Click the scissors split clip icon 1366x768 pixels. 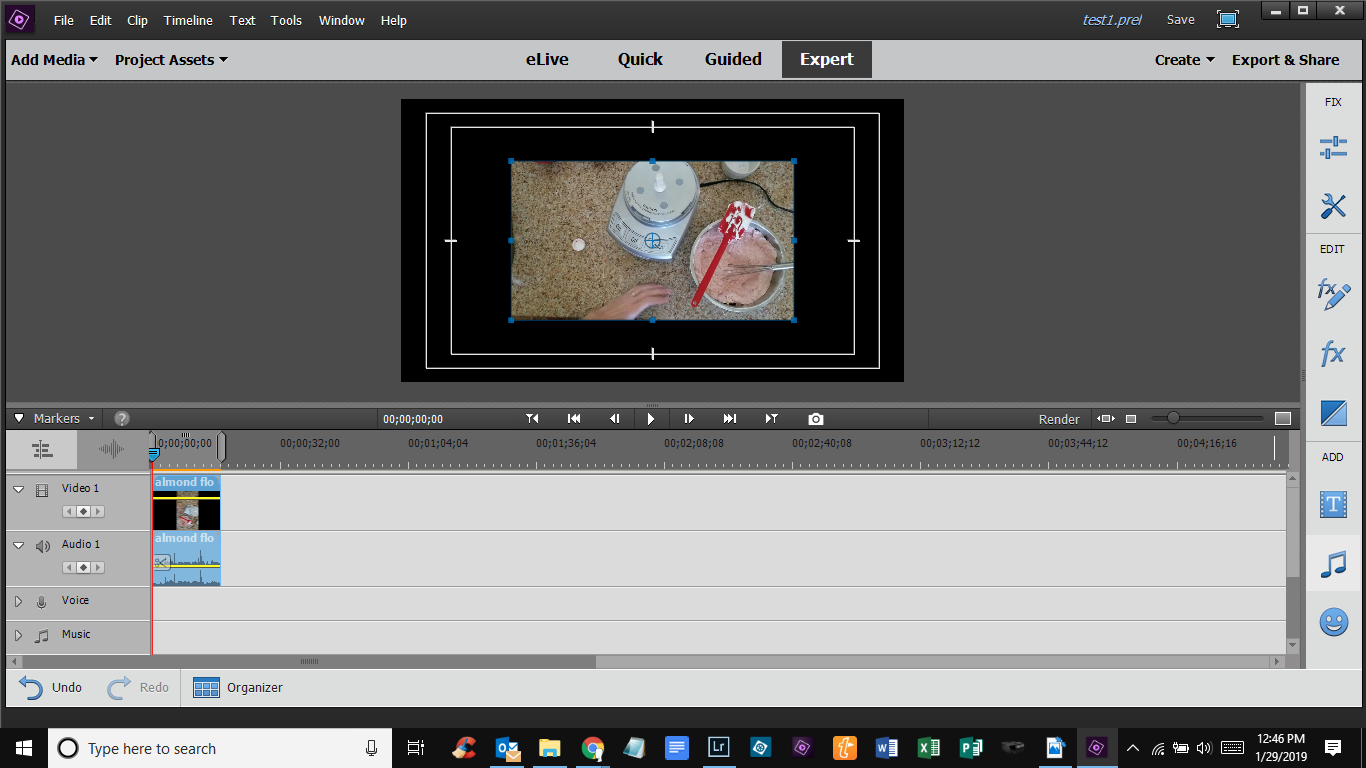coord(162,563)
